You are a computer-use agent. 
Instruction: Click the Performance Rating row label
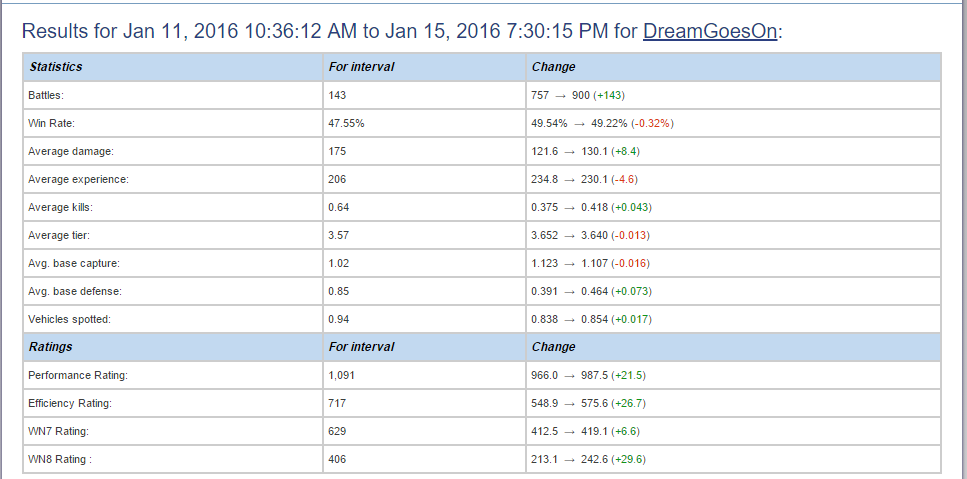[x=78, y=375]
